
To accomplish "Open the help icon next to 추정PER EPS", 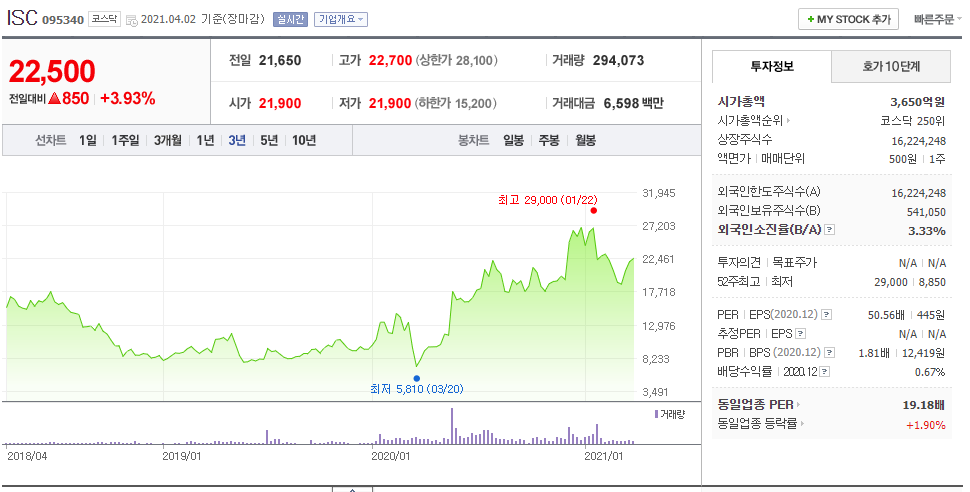I will point(800,334).
